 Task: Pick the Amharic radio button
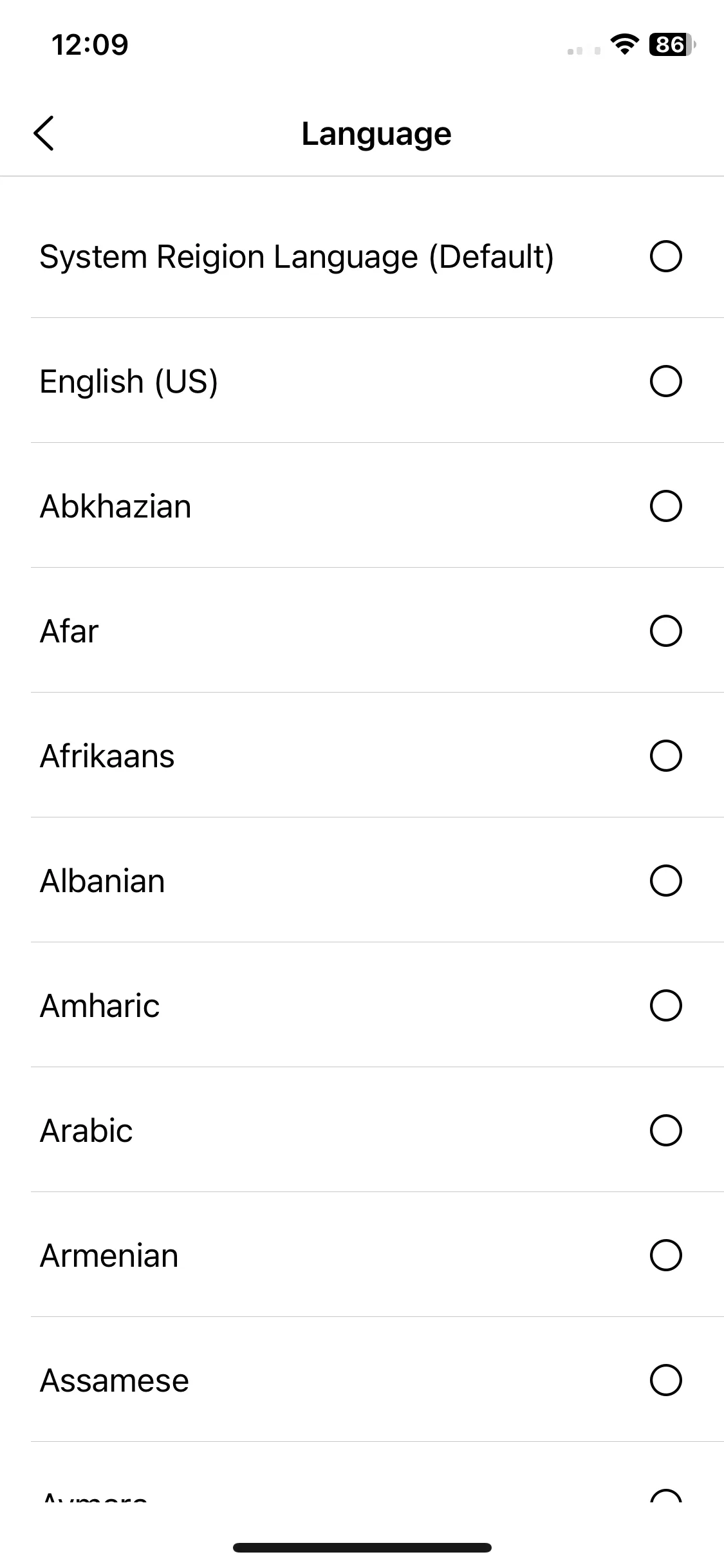[665, 1005]
